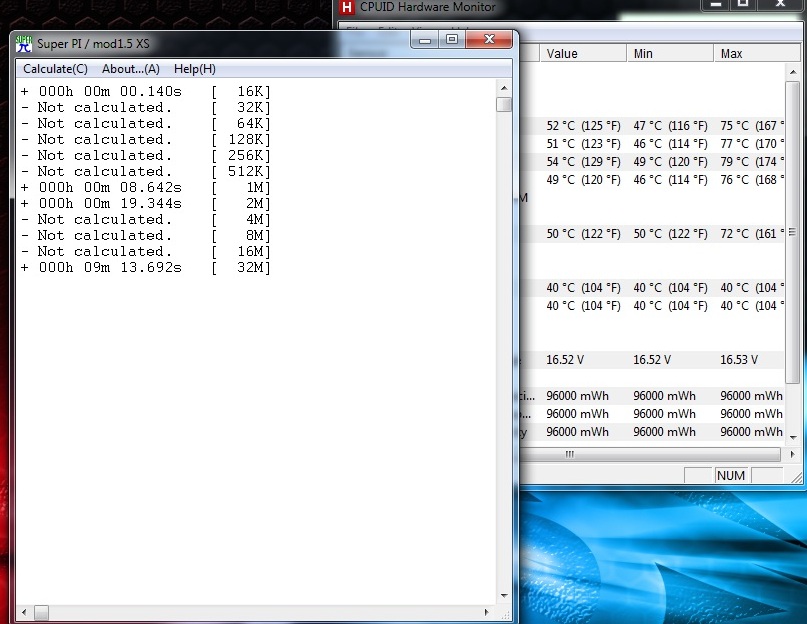Select the 512K 'Not calculated.' line
The image size is (807, 624).
(145, 171)
